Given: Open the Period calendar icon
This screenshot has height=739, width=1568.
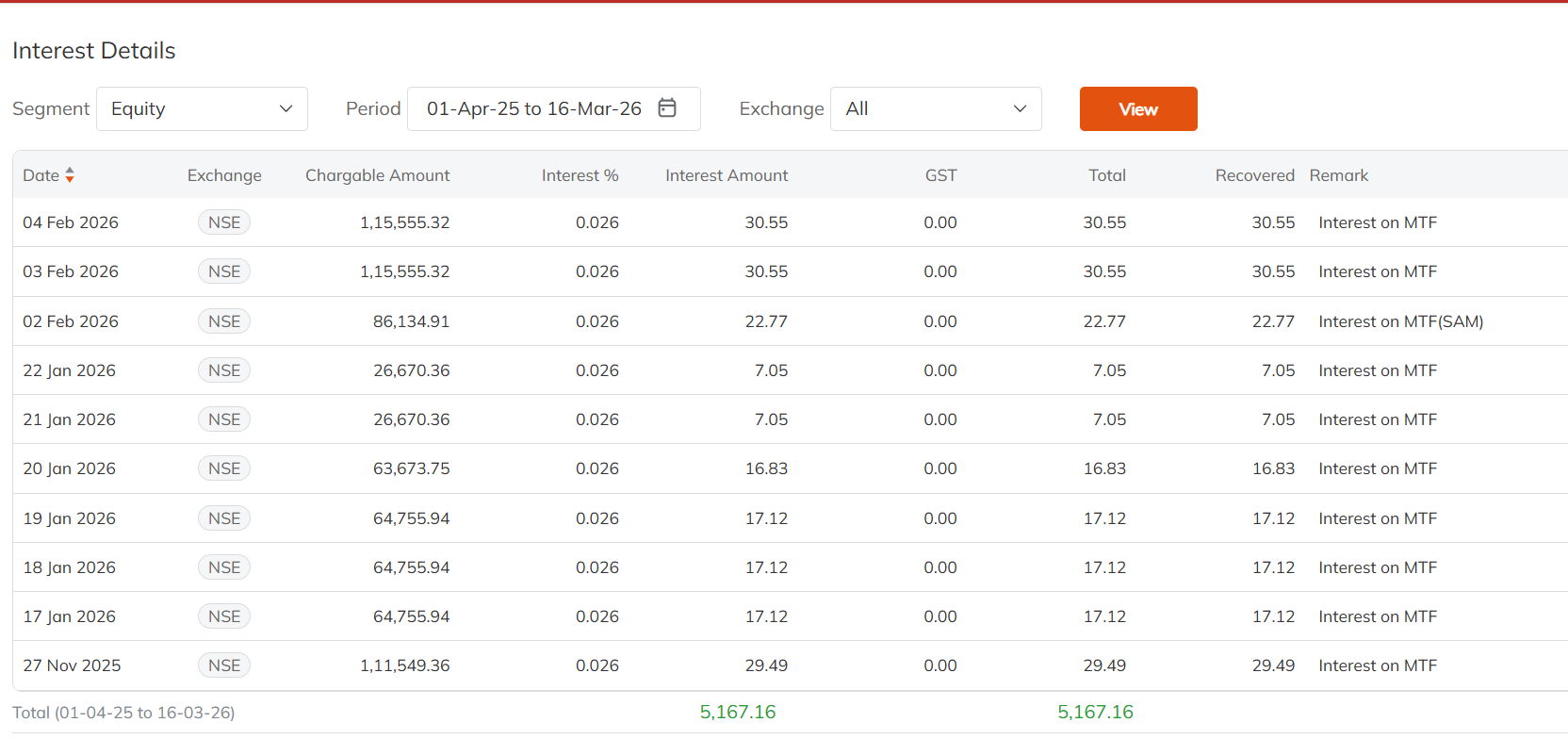Looking at the screenshot, I should tap(667, 108).
